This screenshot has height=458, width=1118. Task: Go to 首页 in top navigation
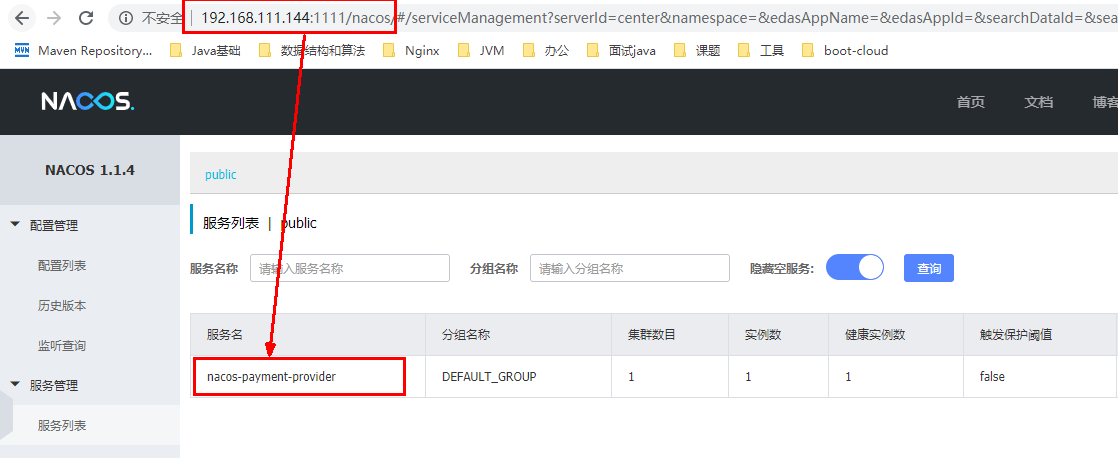(970, 102)
